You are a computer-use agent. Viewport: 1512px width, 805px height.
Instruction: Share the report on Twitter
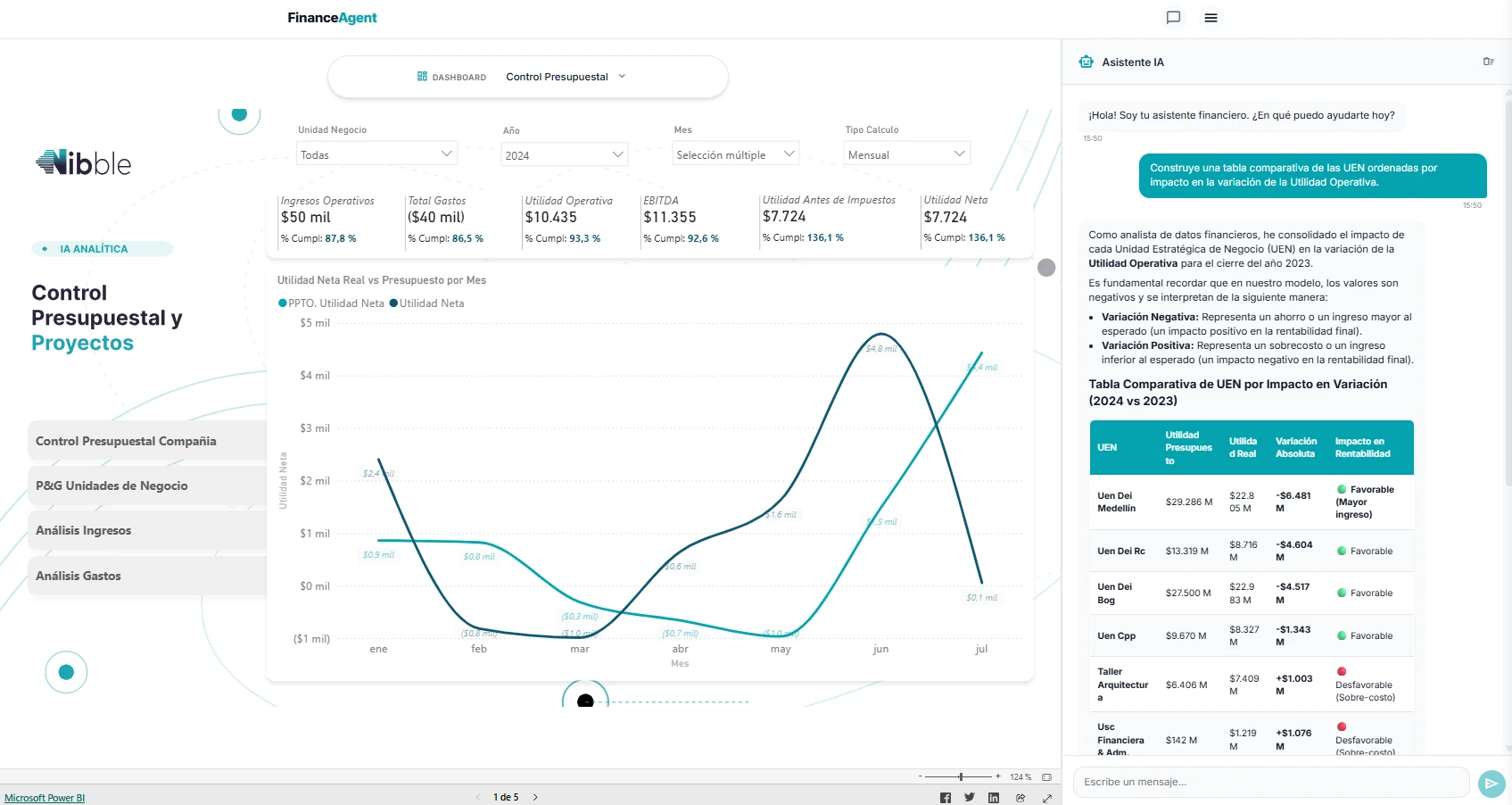coord(970,798)
